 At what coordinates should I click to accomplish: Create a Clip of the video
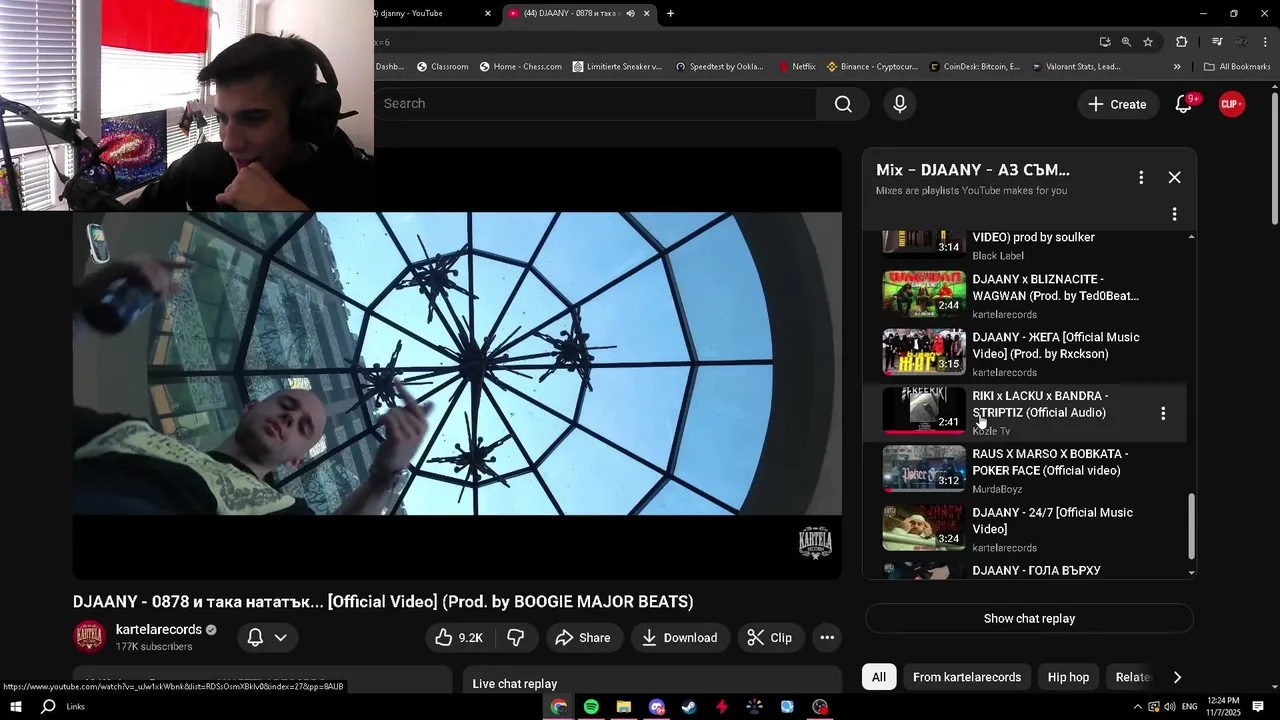click(x=770, y=637)
